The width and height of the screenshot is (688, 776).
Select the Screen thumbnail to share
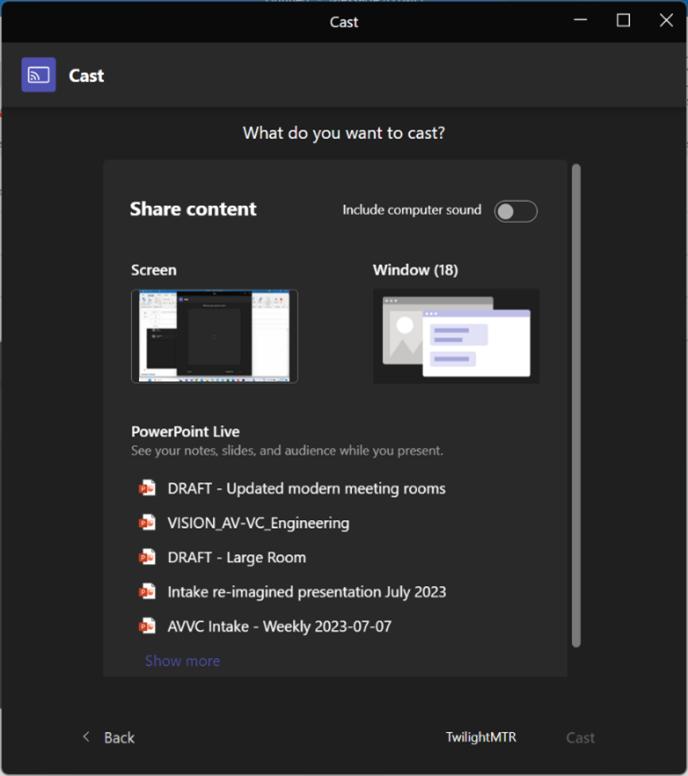214,336
